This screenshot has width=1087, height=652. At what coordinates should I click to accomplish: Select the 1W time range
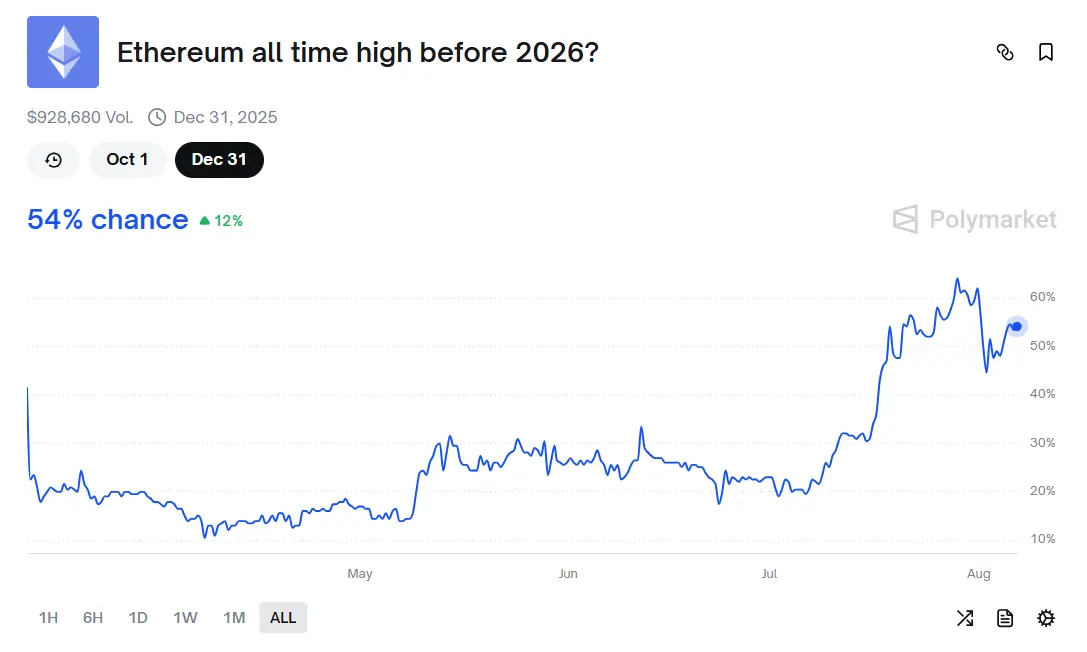click(x=185, y=618)
